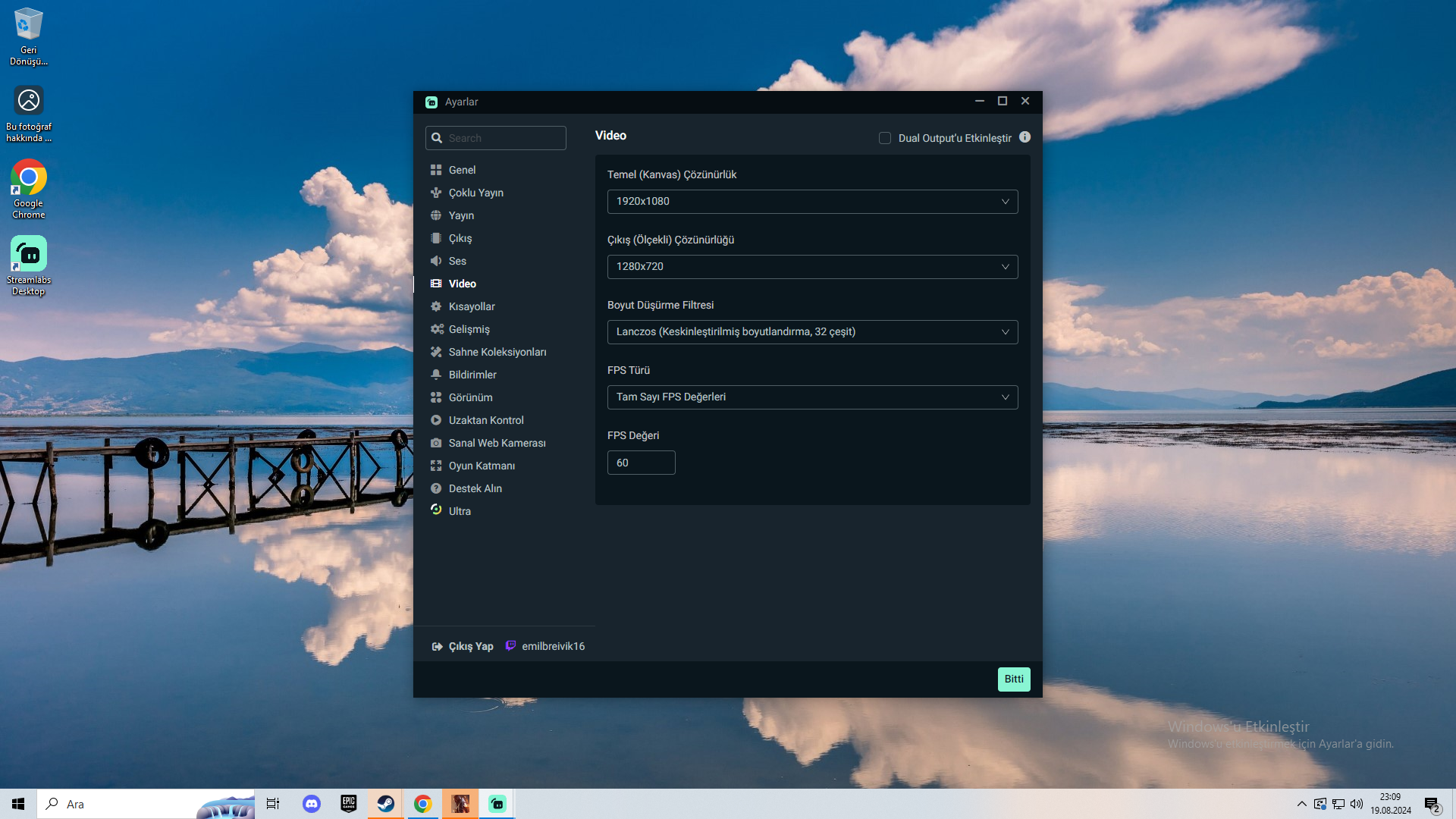Click the FPS Değeri input field
Image resolution: width=1456 pixels, height=819 pixels.
point(641,463)
